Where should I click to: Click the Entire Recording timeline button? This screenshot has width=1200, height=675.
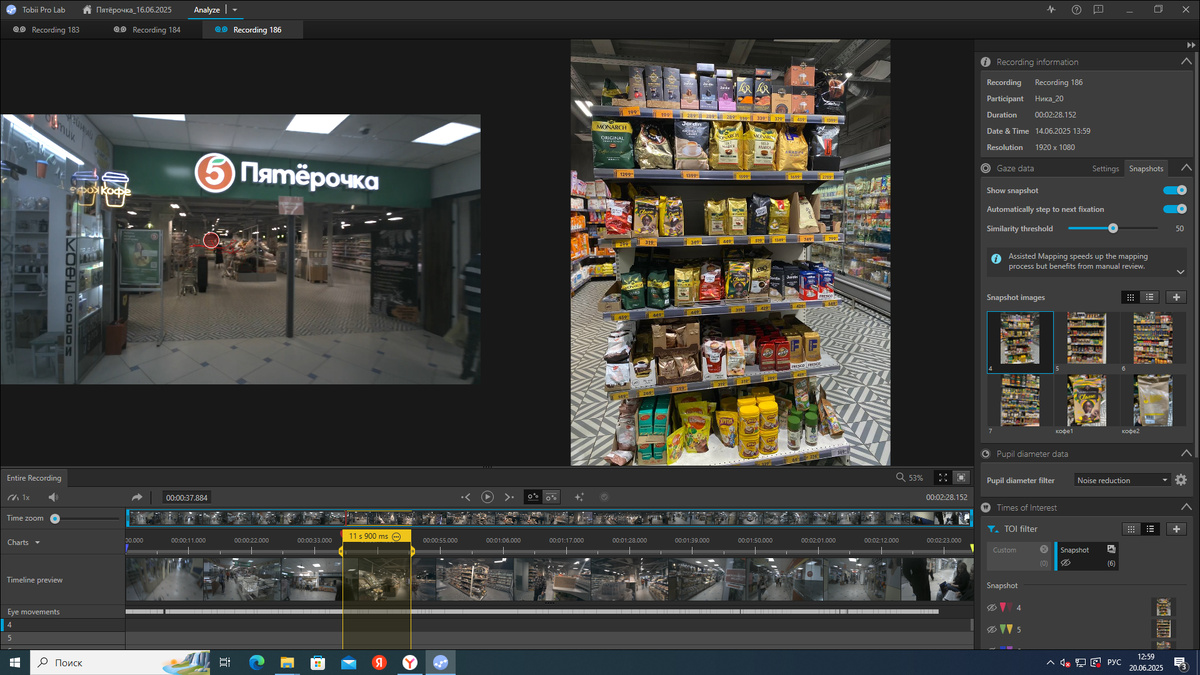pos(34,478)
